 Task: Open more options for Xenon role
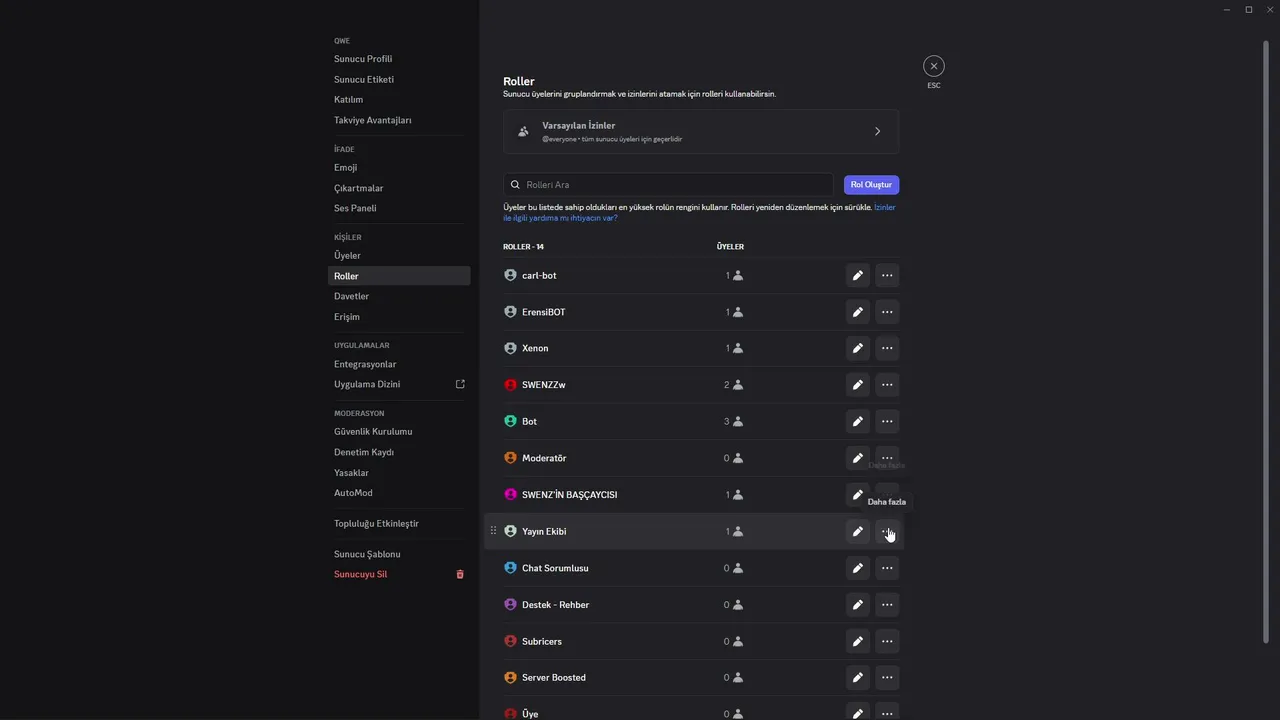click(x=887, y=348)
